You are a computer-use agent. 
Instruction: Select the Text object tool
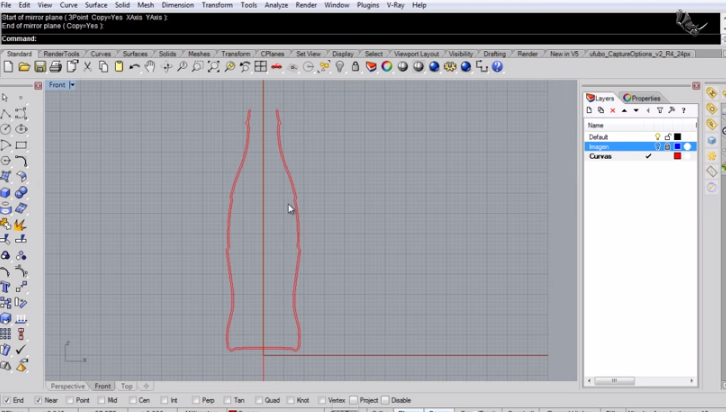click(6, 287)
